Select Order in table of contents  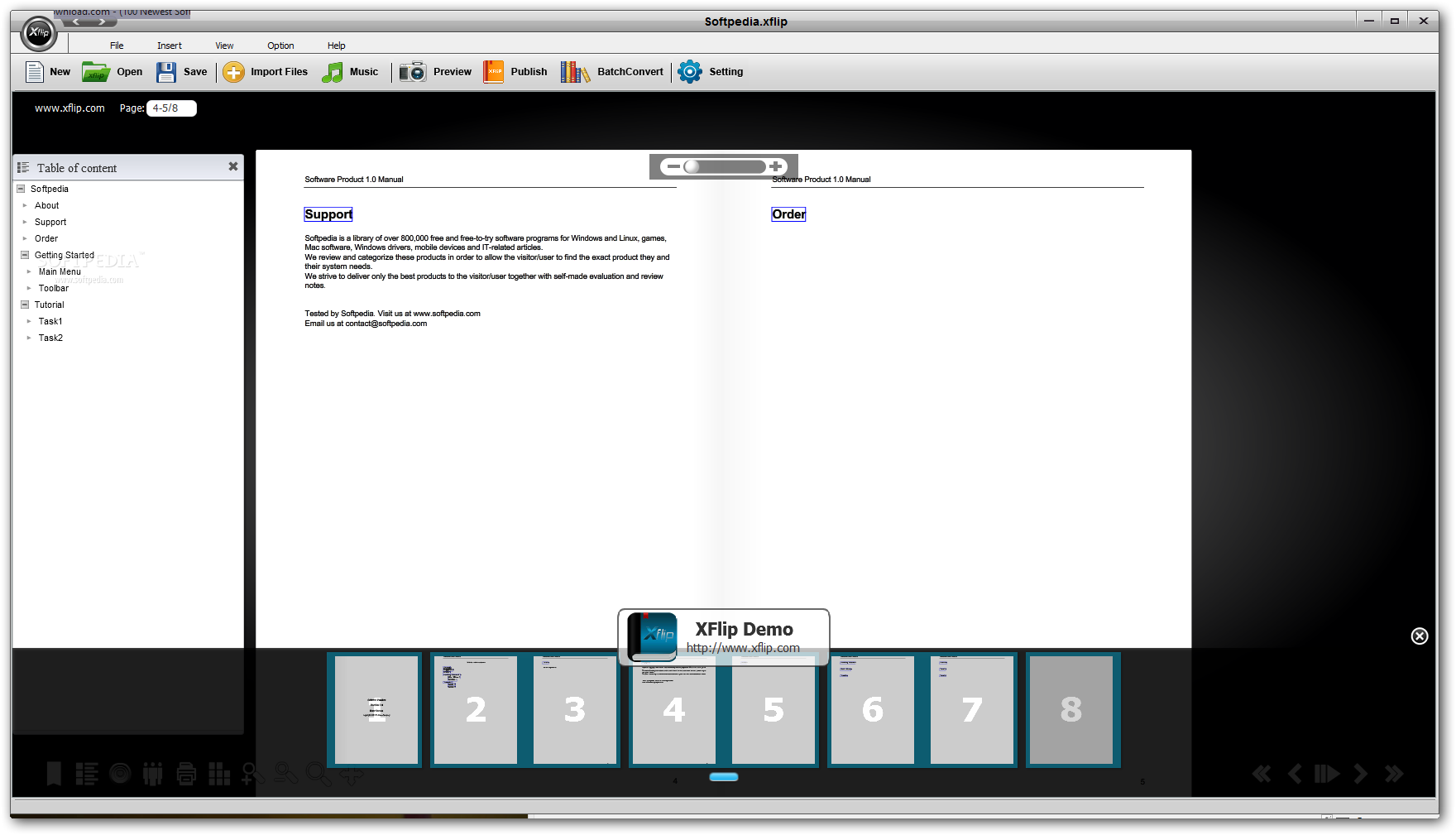46,238
